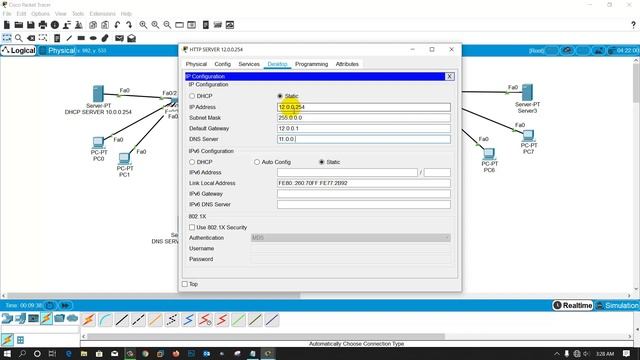Select the Draw Ellipse tool

click(93, 38)
